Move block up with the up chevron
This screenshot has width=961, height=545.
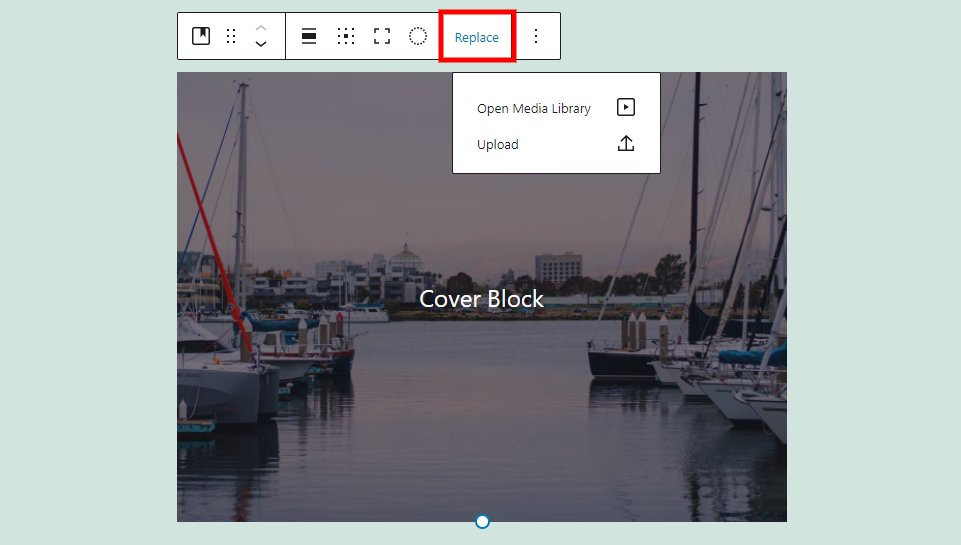click(x=261, y=28)
